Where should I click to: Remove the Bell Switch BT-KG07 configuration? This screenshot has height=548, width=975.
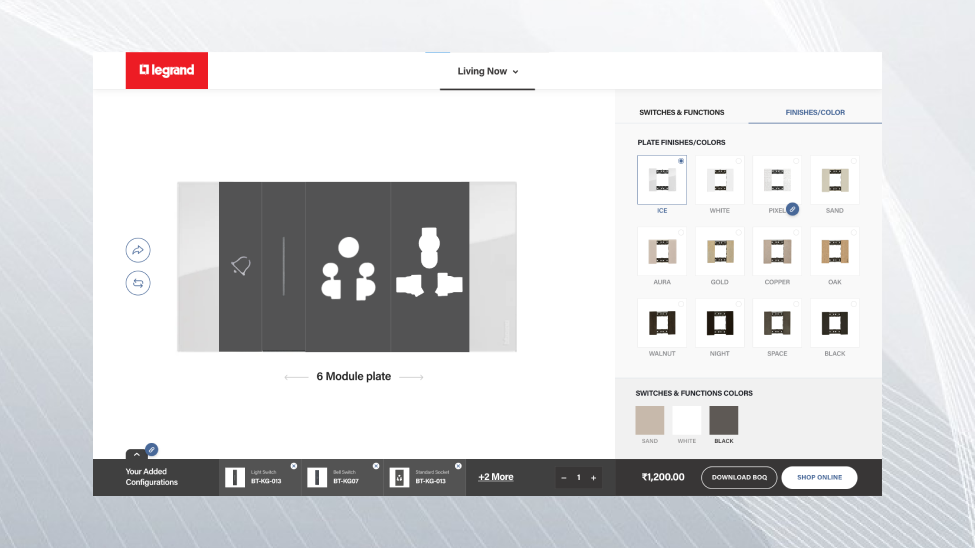coord(376,466)
